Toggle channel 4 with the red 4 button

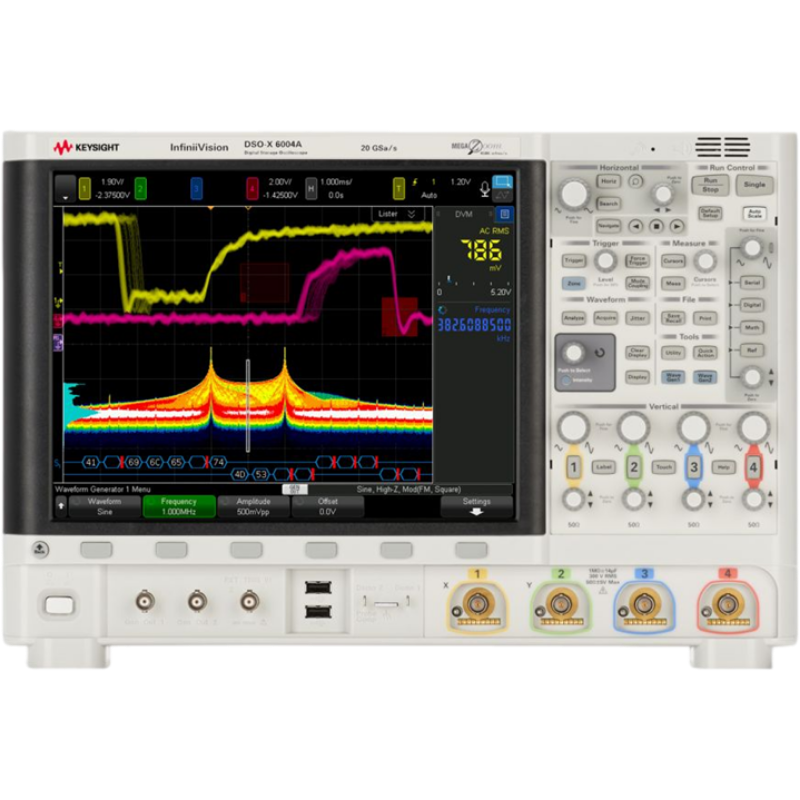click(754, 467)
